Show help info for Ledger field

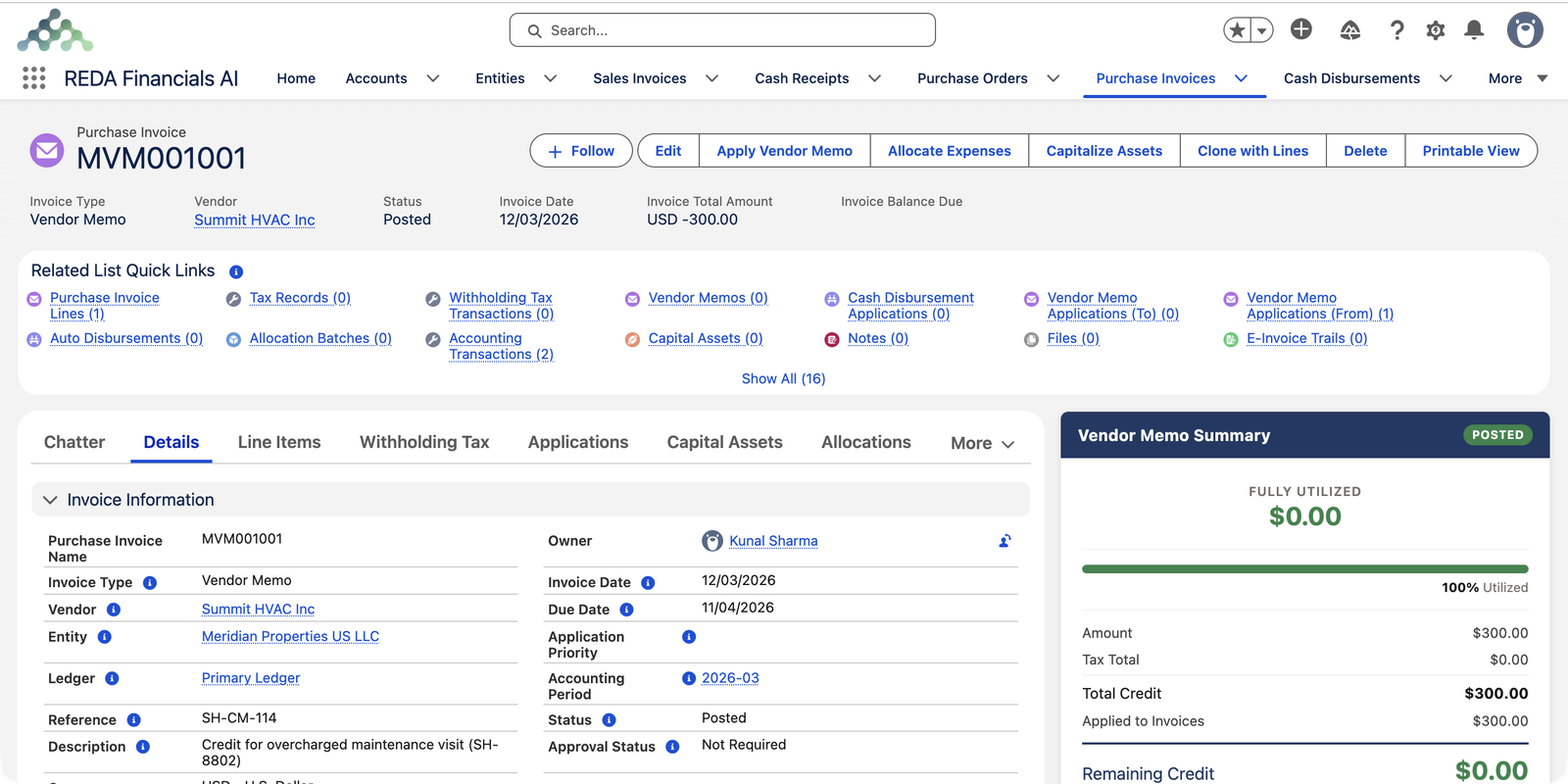pyautogui.click(x=112, y=678)
